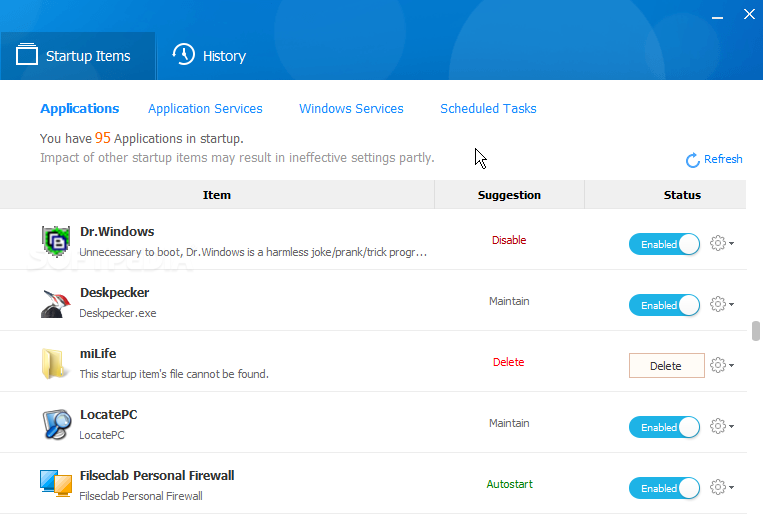The height and width of the screenshot is (516, 763).
Task: Expand the dropdown arrow next to miLife gear
Action: (731, 366)
